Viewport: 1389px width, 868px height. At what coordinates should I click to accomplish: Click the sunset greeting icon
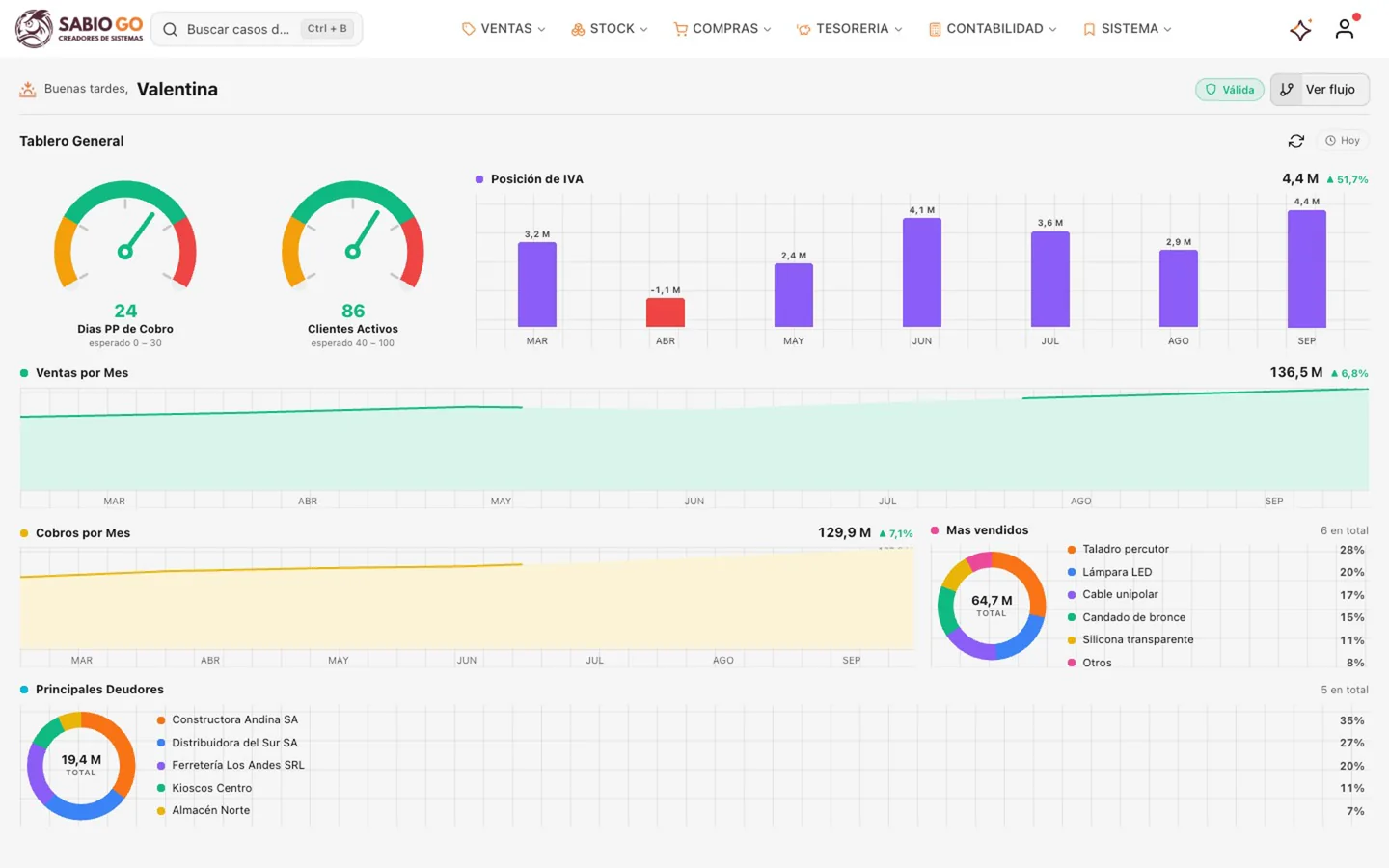[28, 89]
